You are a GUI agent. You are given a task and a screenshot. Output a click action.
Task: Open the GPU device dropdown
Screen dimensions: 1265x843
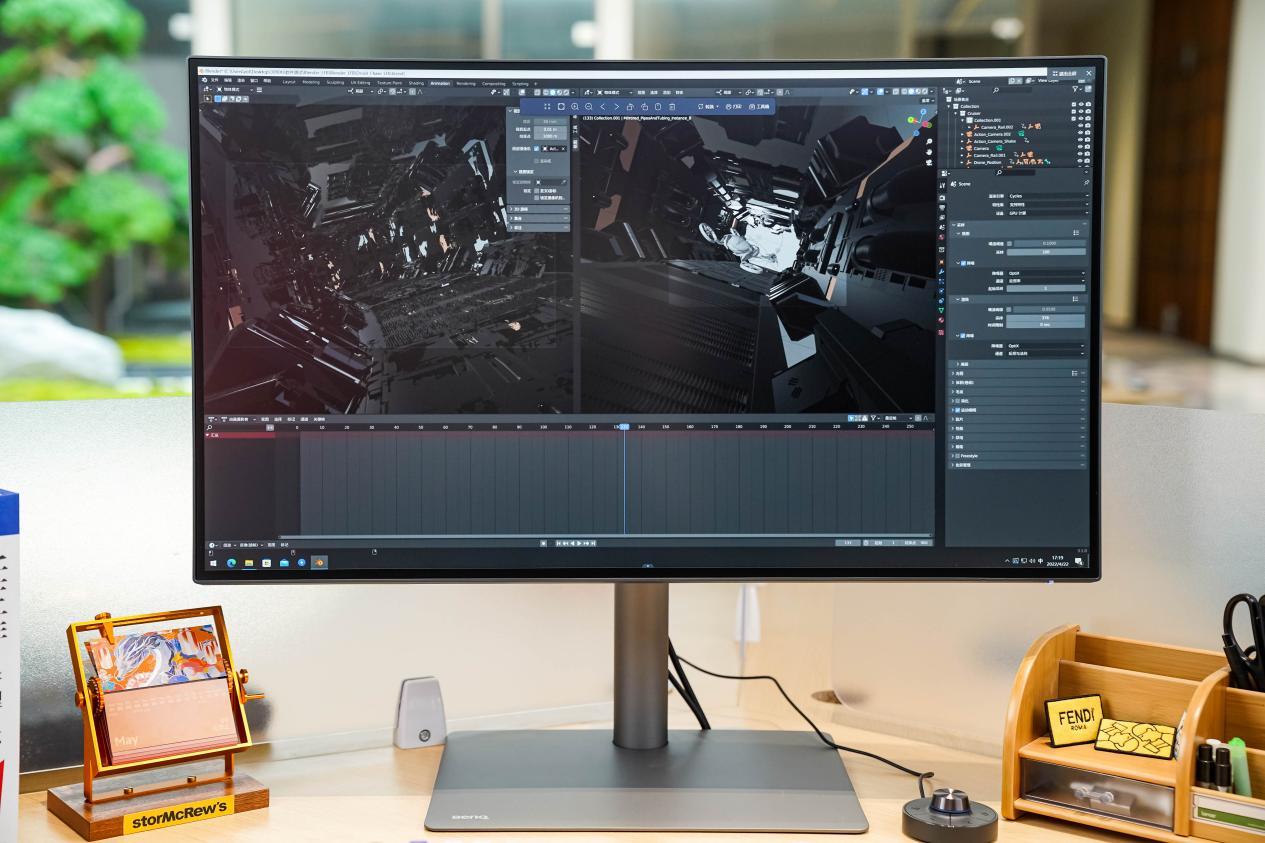tap(1048, 212)
